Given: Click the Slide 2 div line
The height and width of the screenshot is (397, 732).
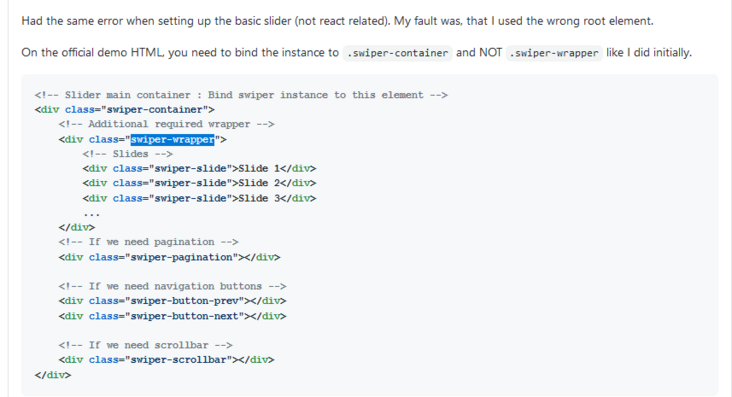Looking at the screenshot, I should (199, 183).
